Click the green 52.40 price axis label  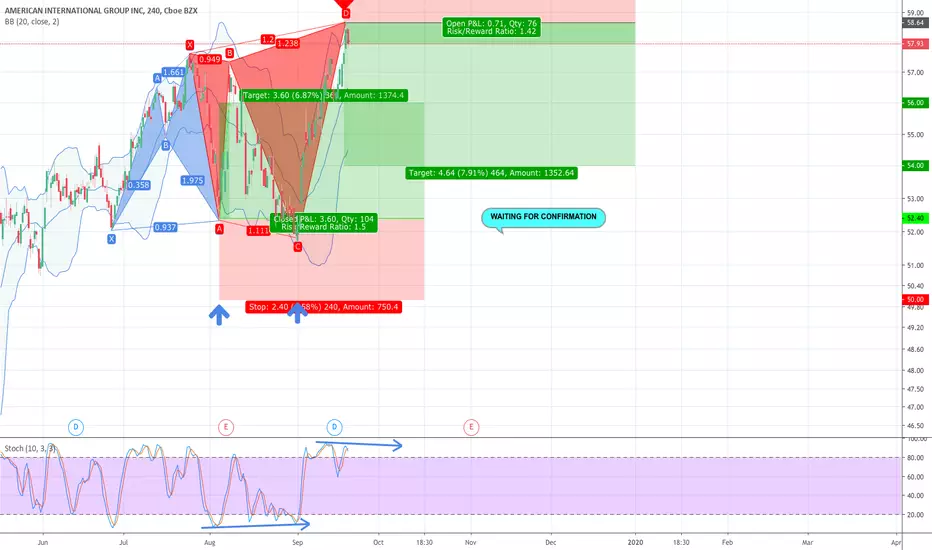pos(915,218)
